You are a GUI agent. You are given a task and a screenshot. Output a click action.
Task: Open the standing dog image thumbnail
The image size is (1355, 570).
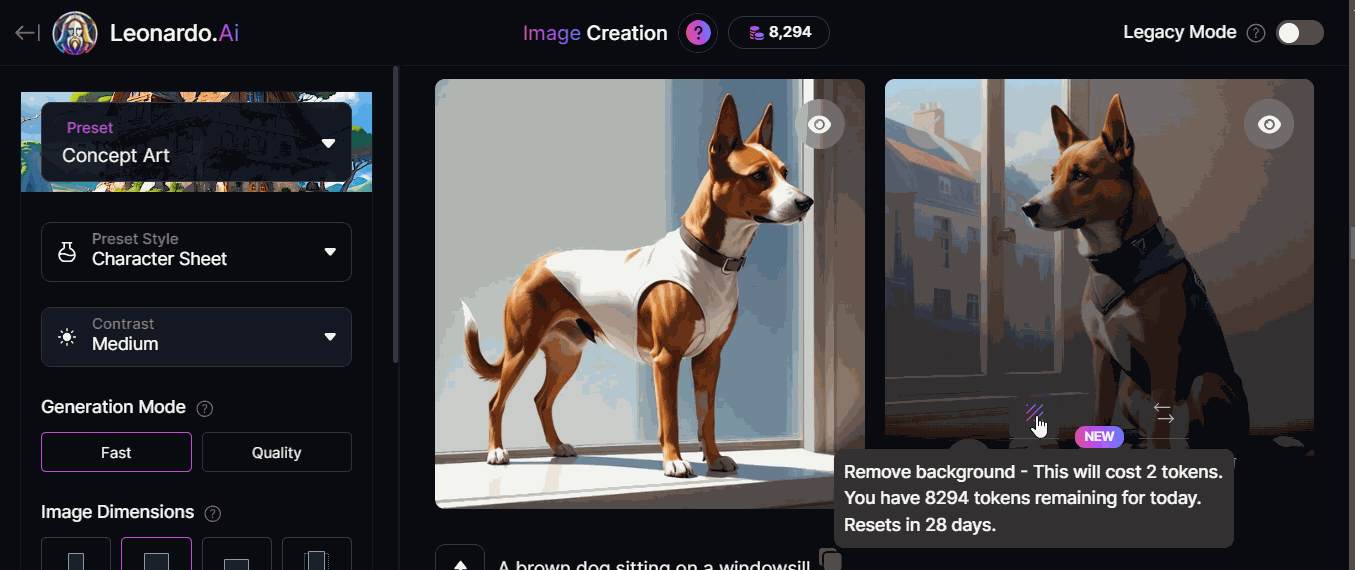[650, 293]
